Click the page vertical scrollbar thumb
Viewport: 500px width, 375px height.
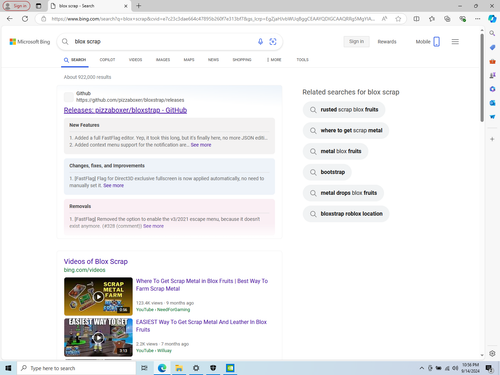pos(482,78)
